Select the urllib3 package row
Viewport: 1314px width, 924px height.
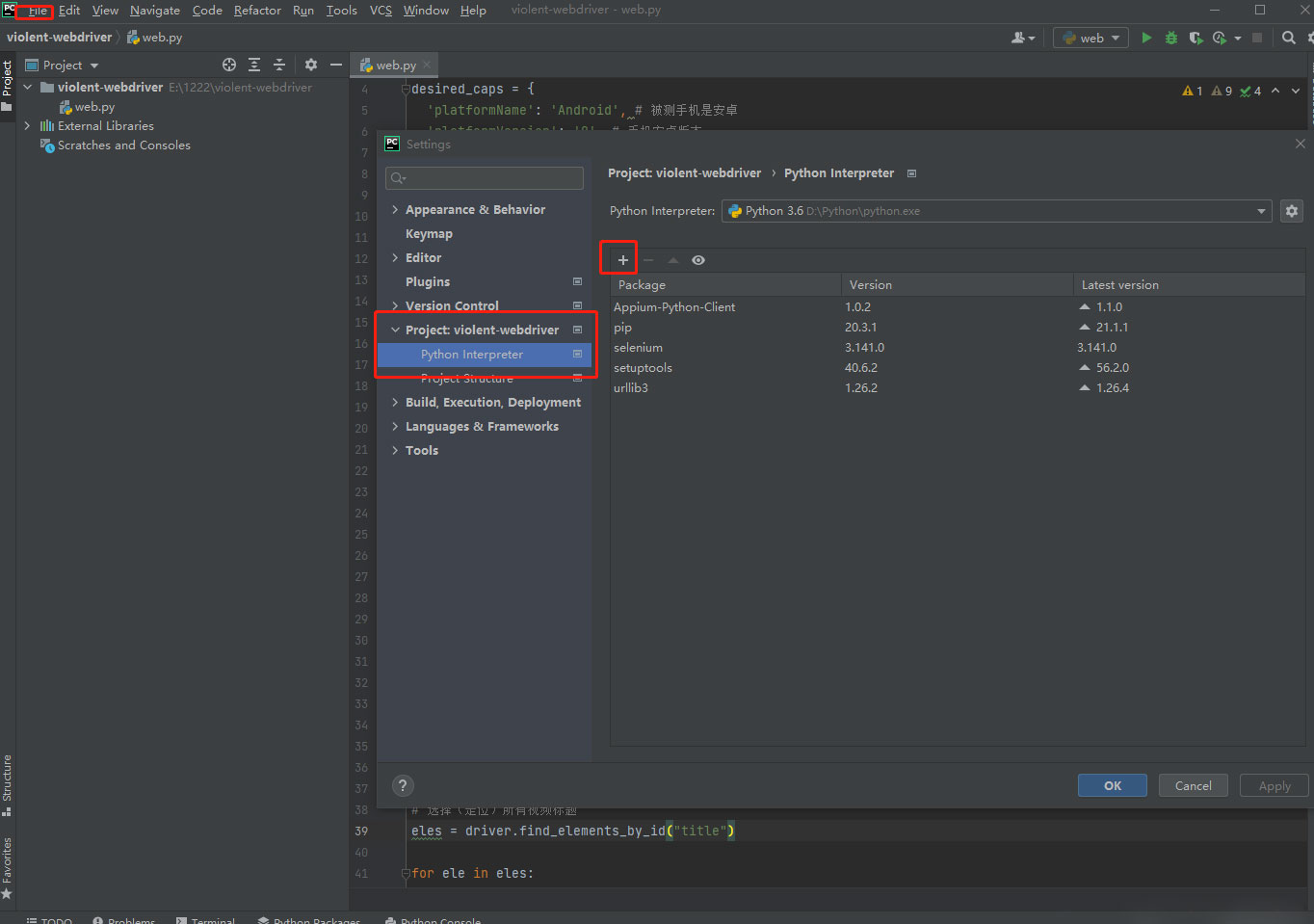[x=957, y=387]
